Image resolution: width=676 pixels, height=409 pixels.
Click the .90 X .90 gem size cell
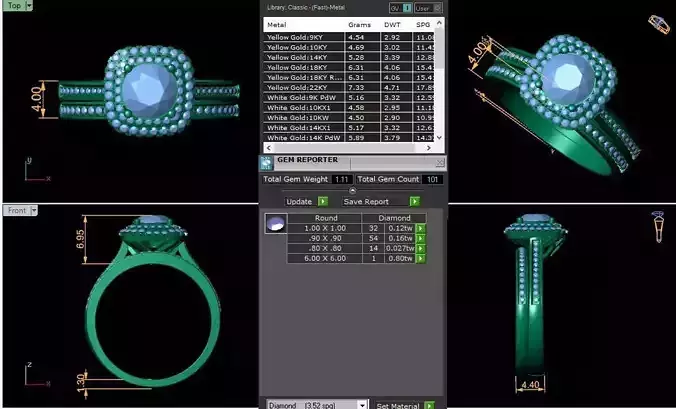tap(325, 238)
